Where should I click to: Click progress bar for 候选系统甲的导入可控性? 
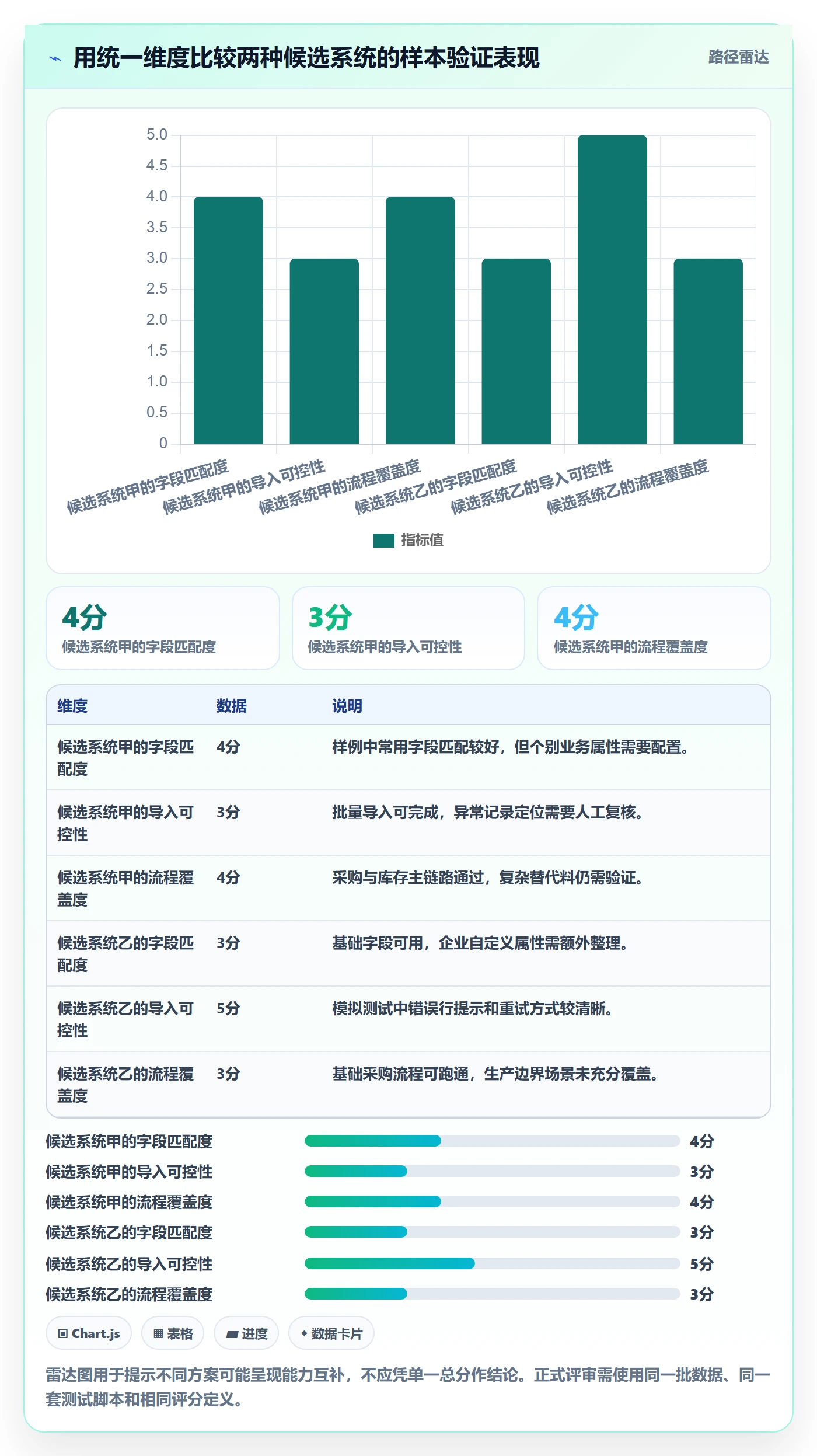492,1171
